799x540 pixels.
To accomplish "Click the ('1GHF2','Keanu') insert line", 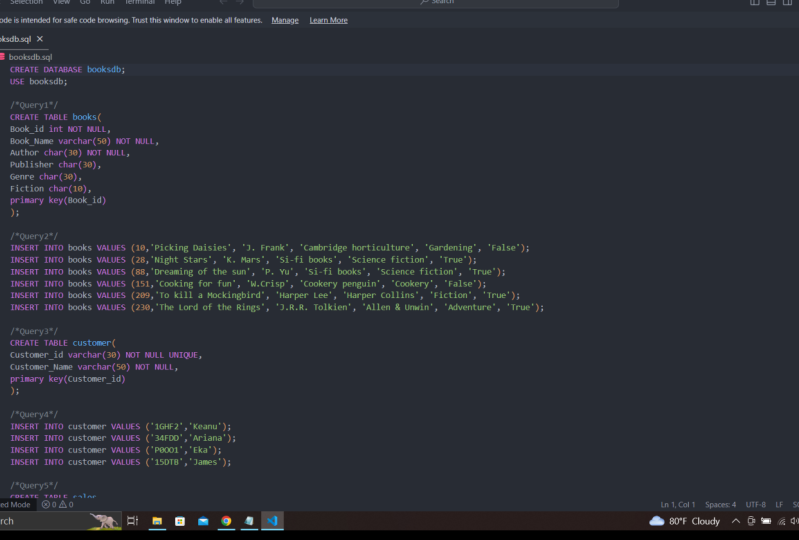I will [x=120, y=426].
